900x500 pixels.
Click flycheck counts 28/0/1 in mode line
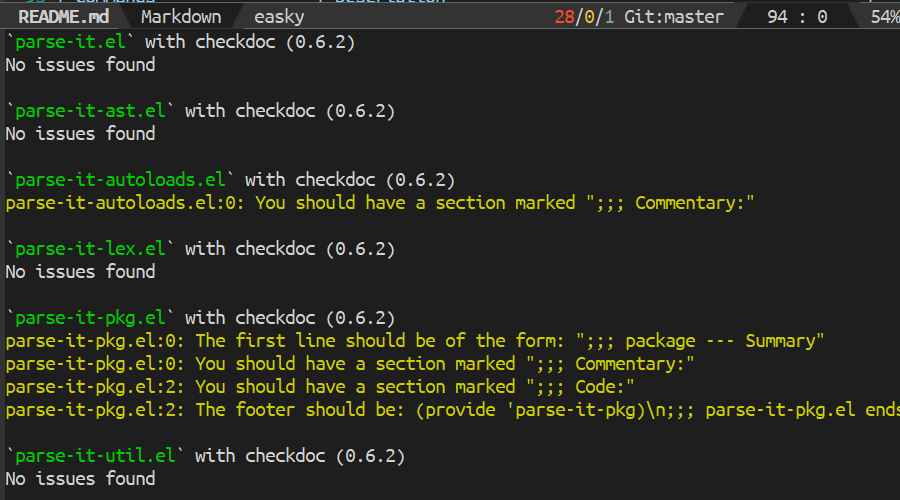coord(584,17)
